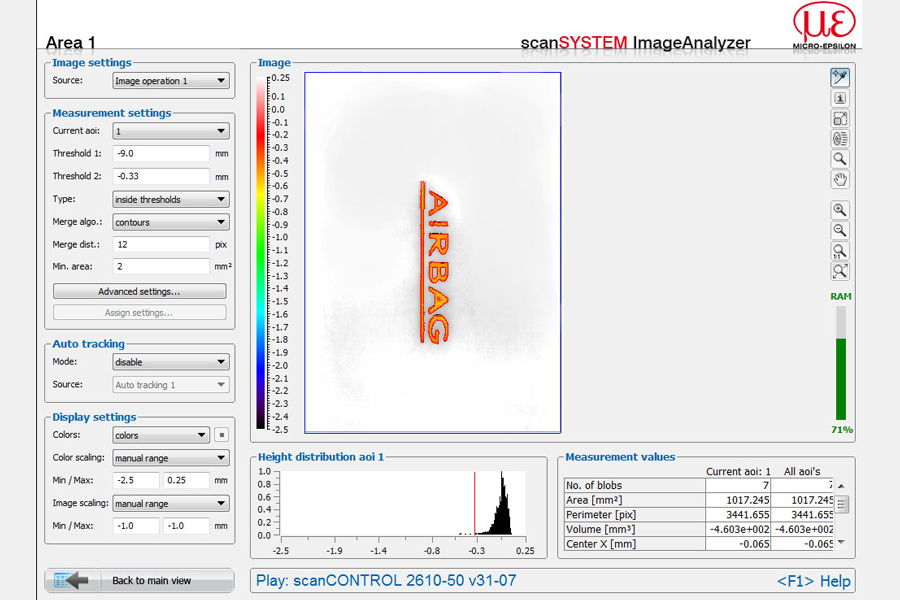Image resolution: width=900 pixels, height=600 pixels.
Task: Click the small square button beside Colors
Action: coord(222,435)
